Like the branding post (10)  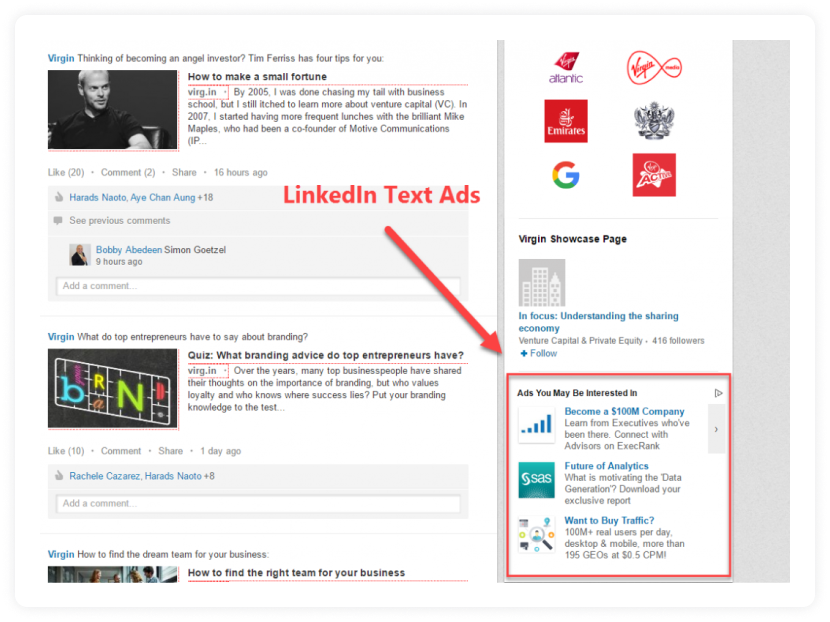(66, 451)
